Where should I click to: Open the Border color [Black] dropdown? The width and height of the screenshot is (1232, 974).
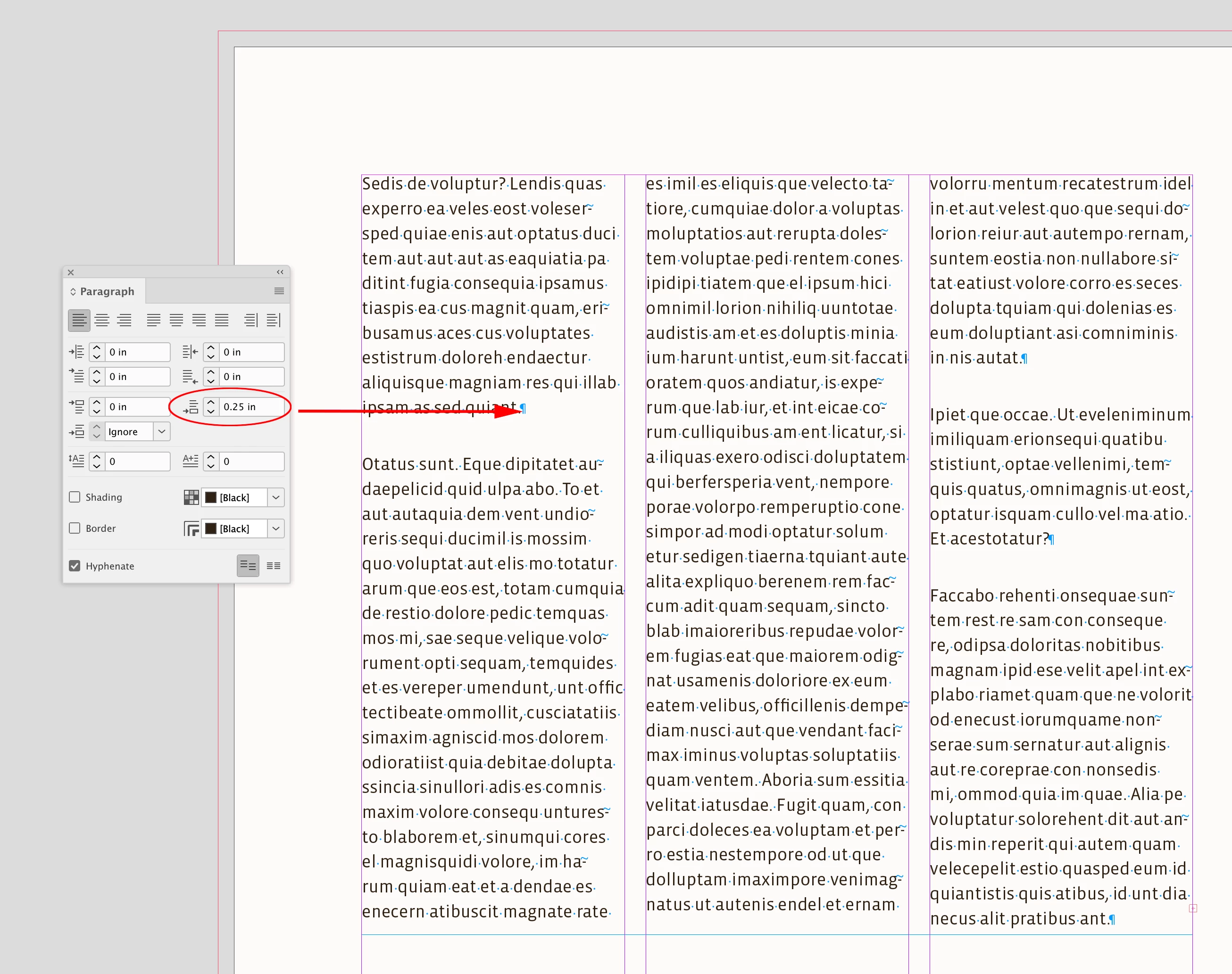coord(276,528)
